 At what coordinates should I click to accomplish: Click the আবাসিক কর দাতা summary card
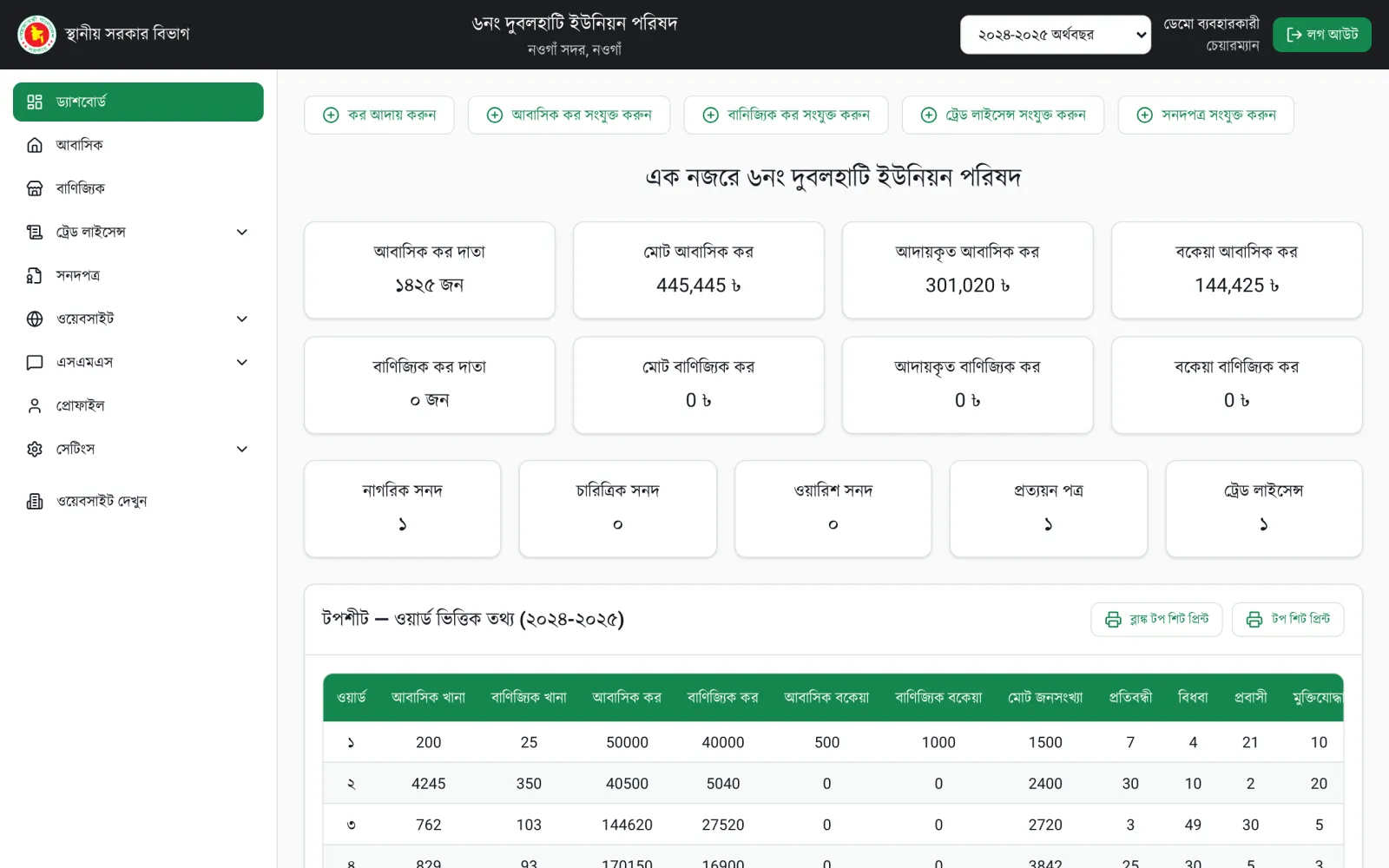[430, 270]
